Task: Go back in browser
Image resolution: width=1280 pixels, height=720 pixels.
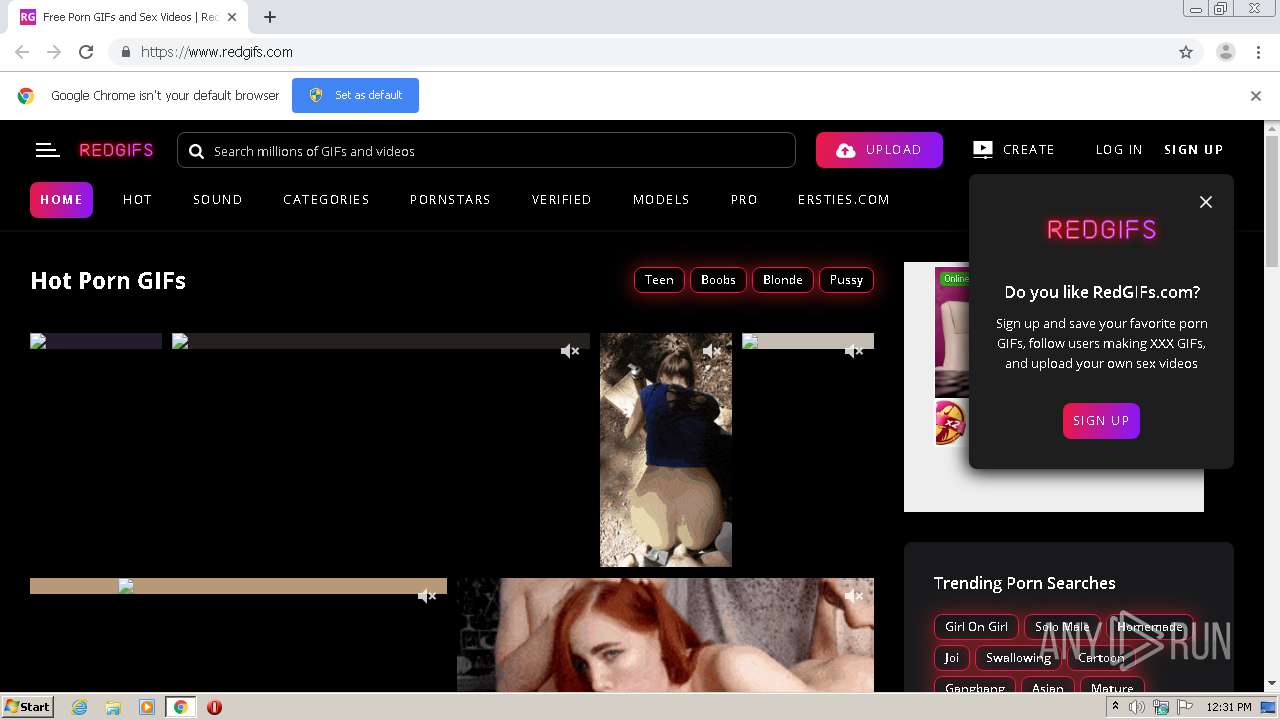Action: click(x=22, y=52)
